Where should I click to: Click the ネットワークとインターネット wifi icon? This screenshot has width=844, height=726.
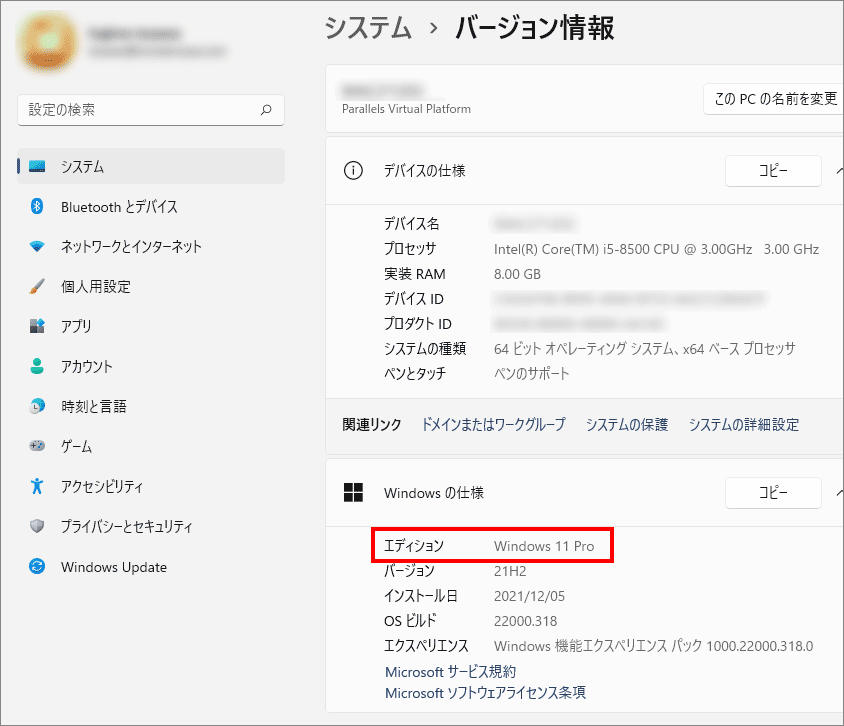[37, 247]
